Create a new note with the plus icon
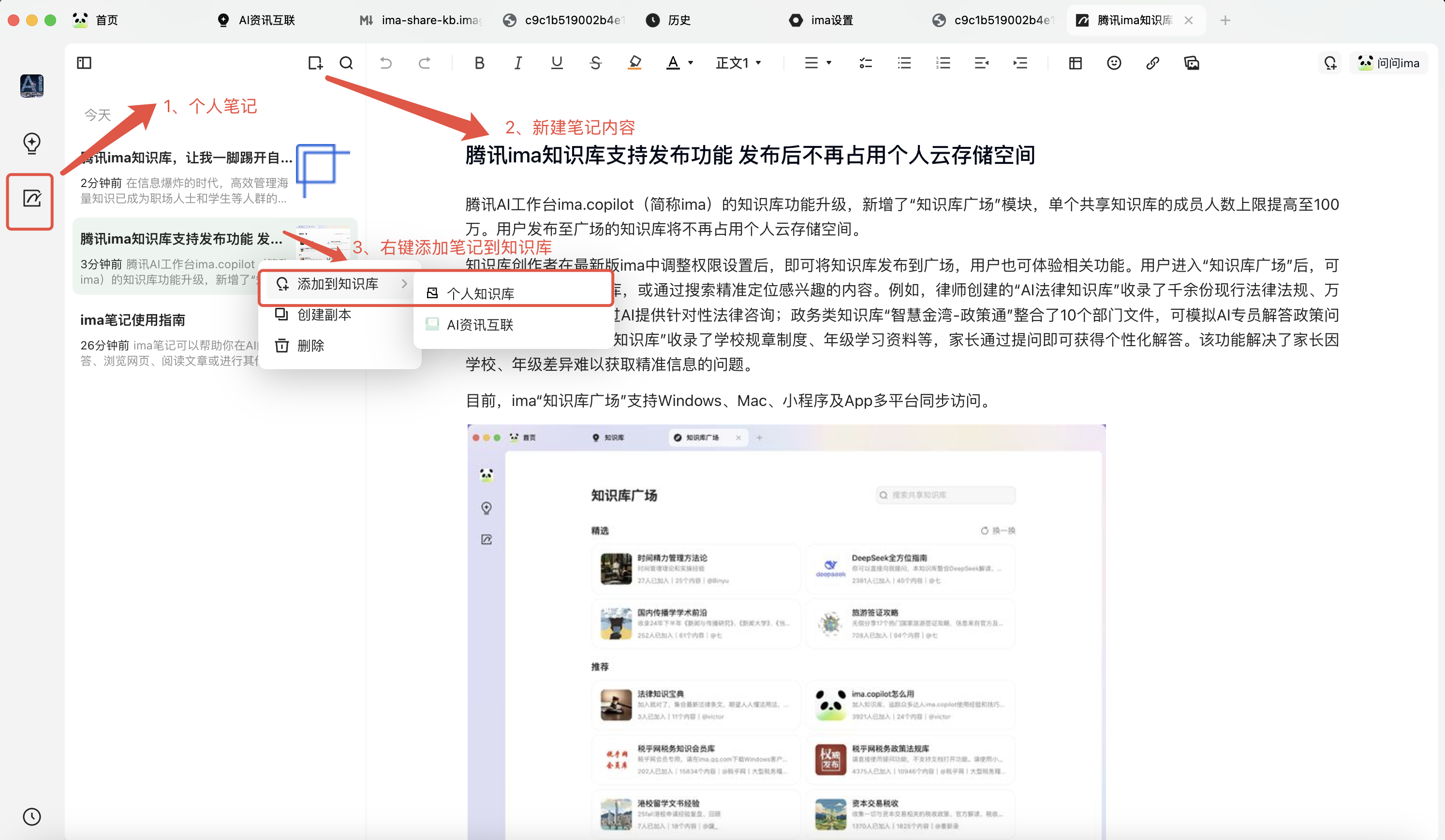 coord(315,63)
